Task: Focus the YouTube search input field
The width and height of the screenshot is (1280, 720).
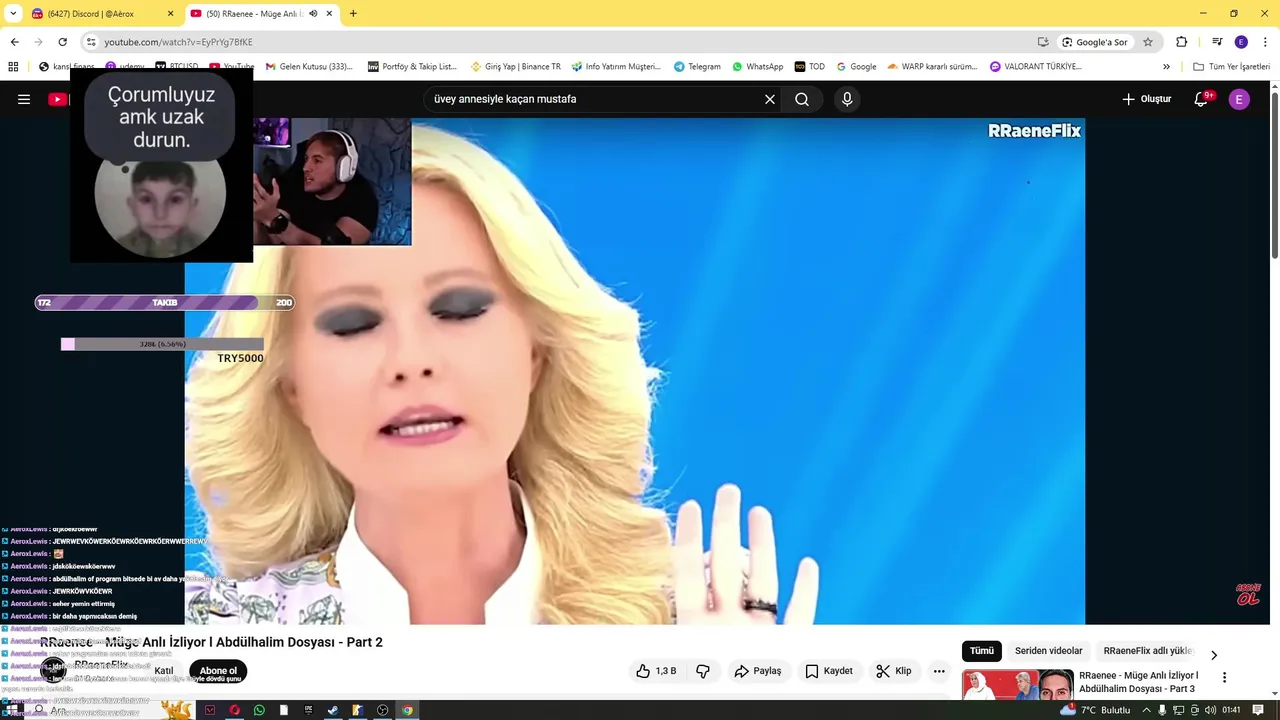Action: point(595,99)
